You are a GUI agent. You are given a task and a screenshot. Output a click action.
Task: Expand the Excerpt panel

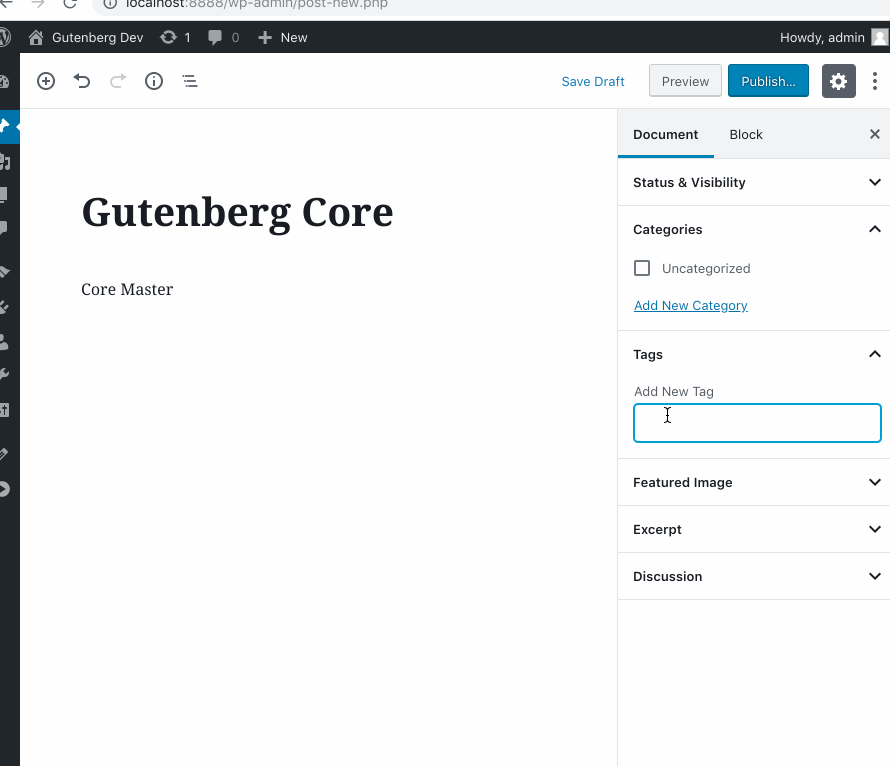753,529
